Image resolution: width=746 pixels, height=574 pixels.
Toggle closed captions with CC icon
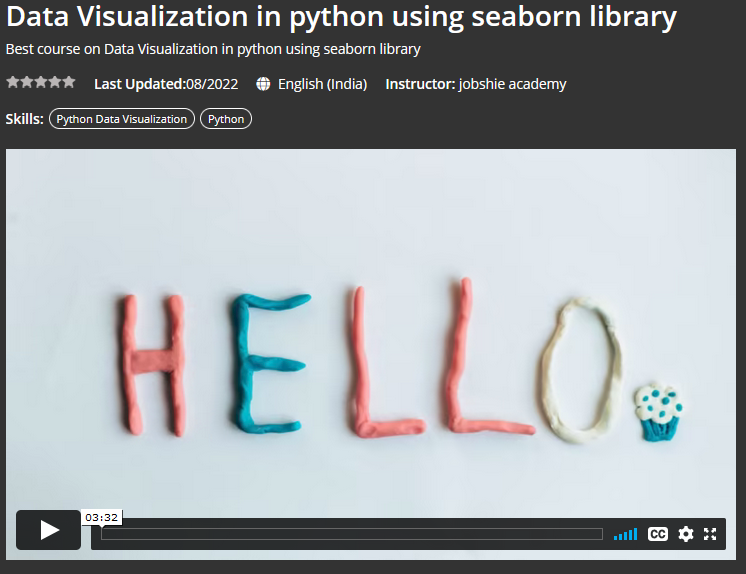tap(658, 534)
